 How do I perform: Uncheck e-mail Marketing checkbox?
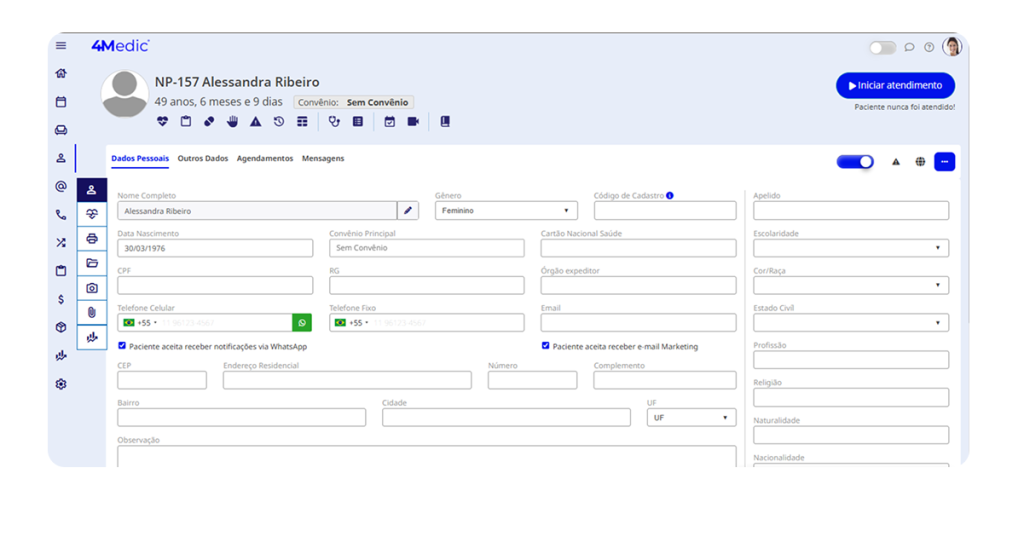tap(546, 346)
